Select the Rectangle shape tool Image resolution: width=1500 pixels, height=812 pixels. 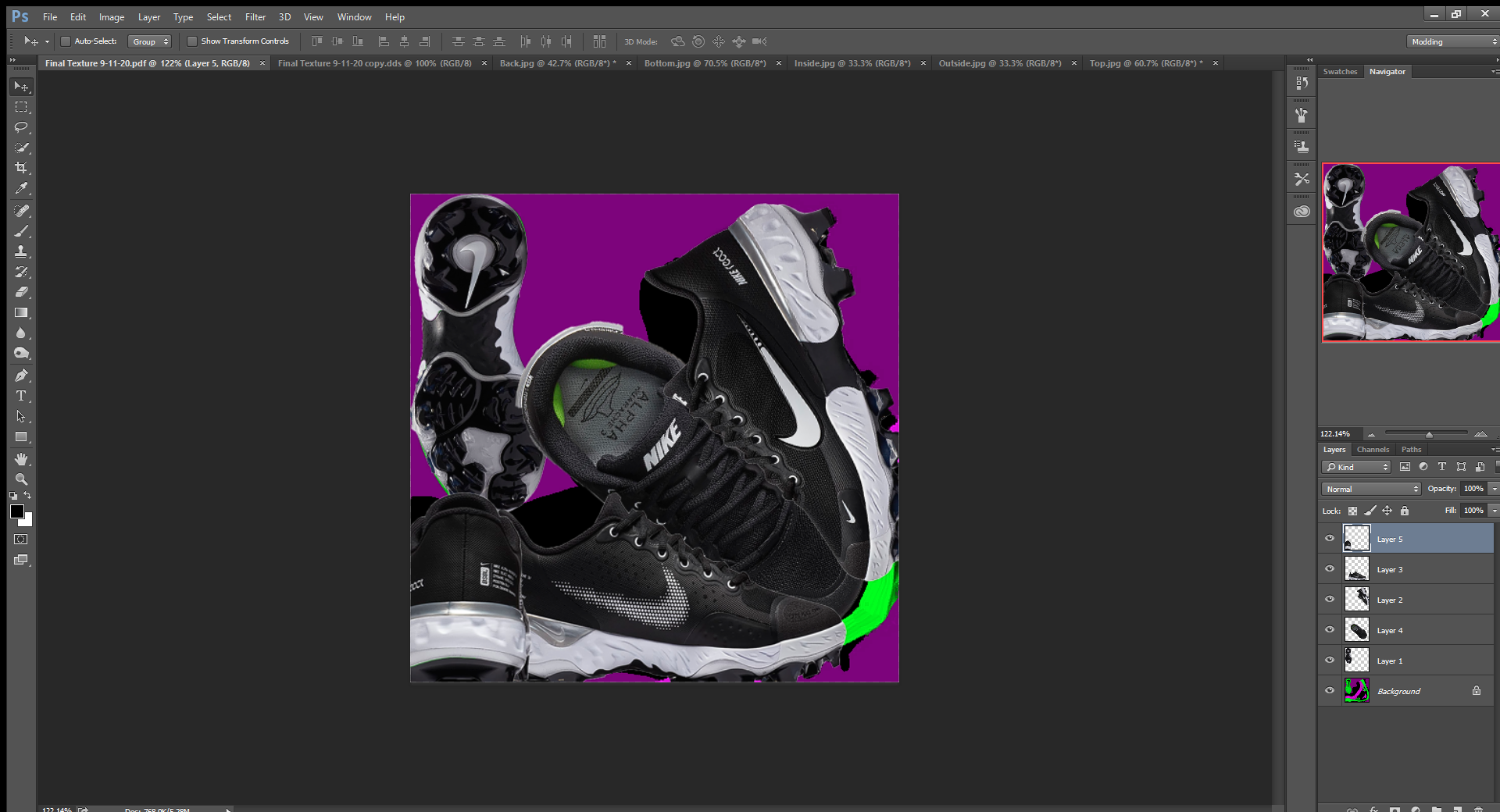tap(21, 436)
